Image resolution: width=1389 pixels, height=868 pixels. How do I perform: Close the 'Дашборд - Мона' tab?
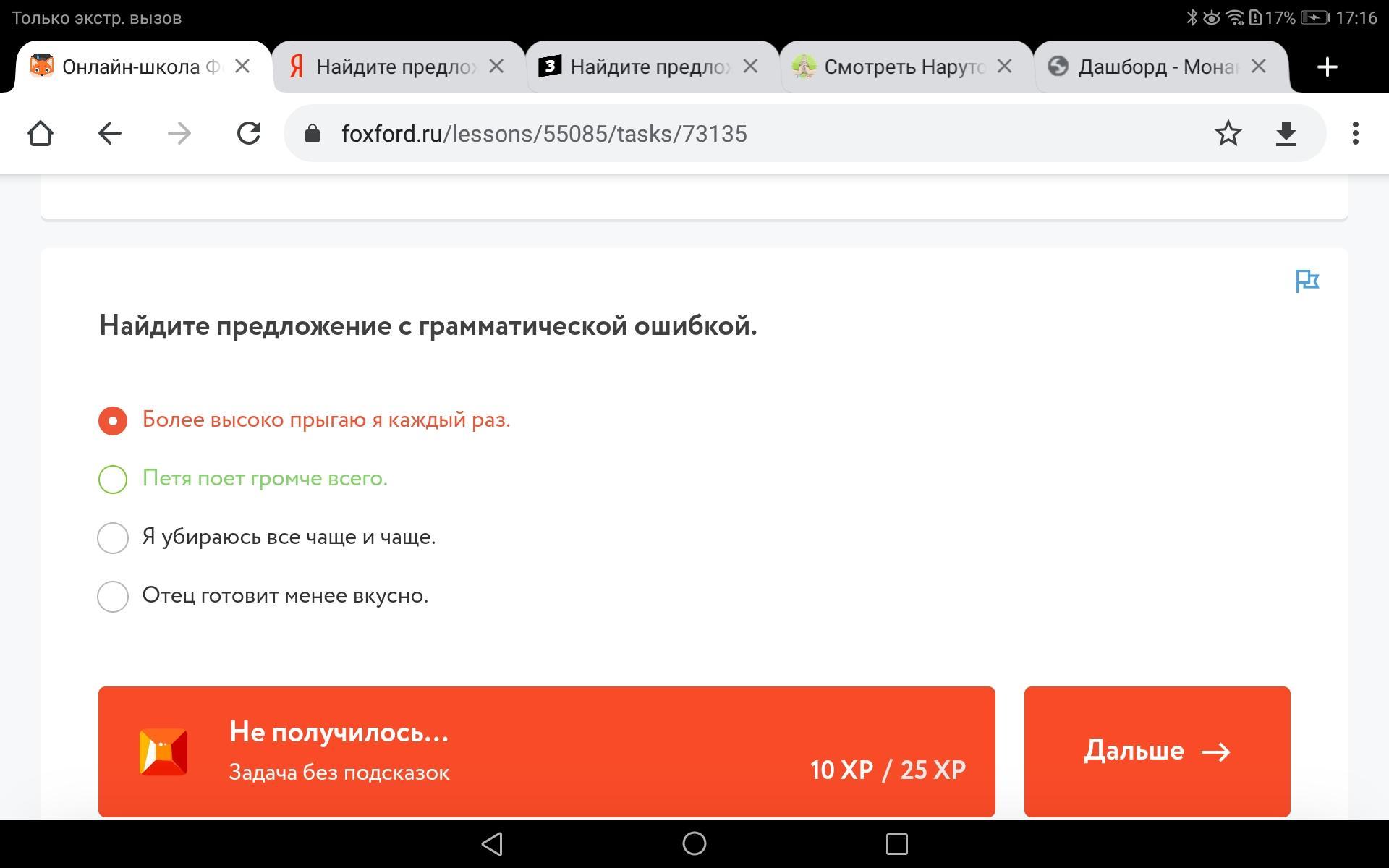click(1259, 67)
